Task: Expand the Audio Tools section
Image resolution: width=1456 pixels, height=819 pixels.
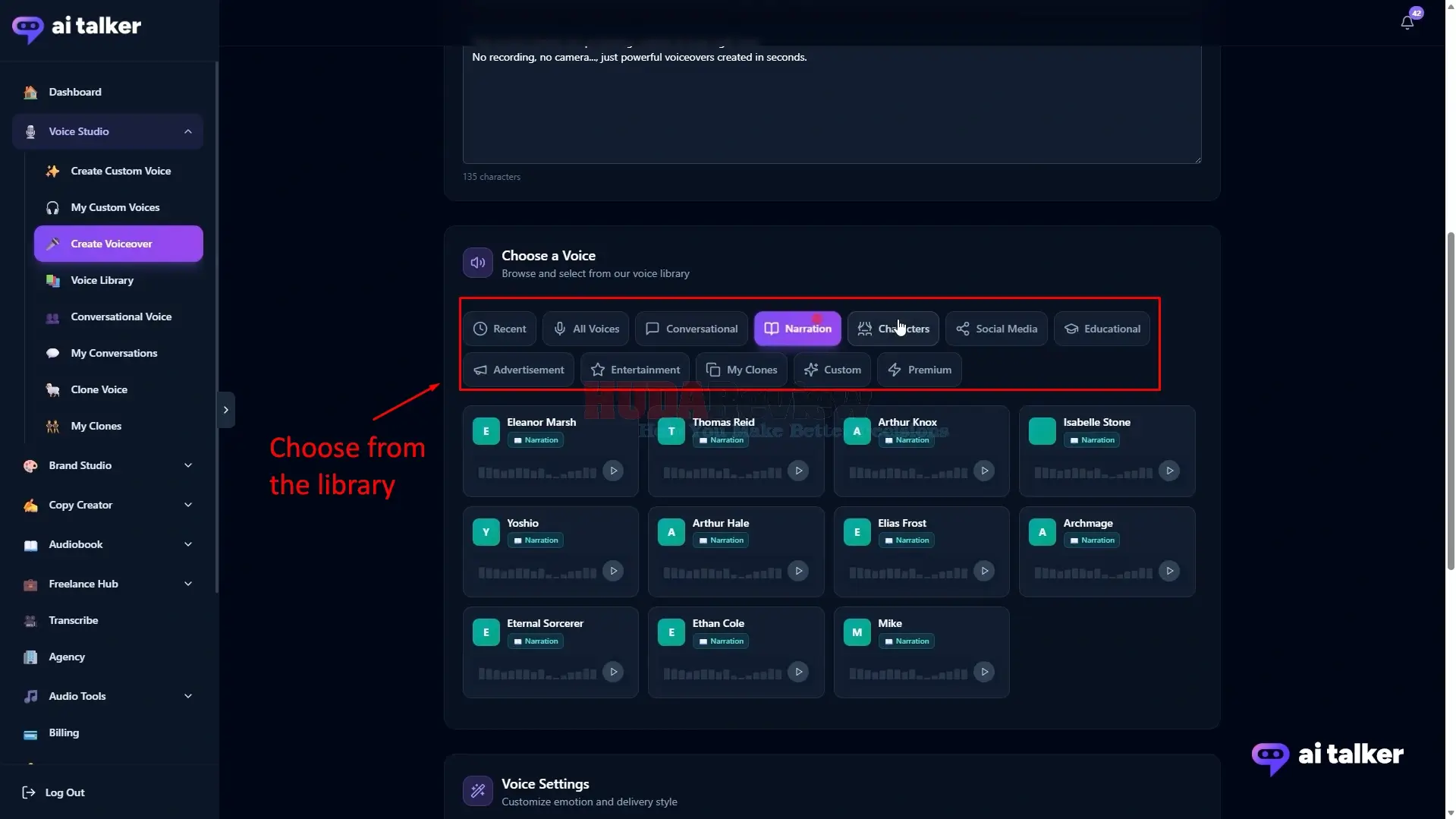Action: click(x=108, y=696)
